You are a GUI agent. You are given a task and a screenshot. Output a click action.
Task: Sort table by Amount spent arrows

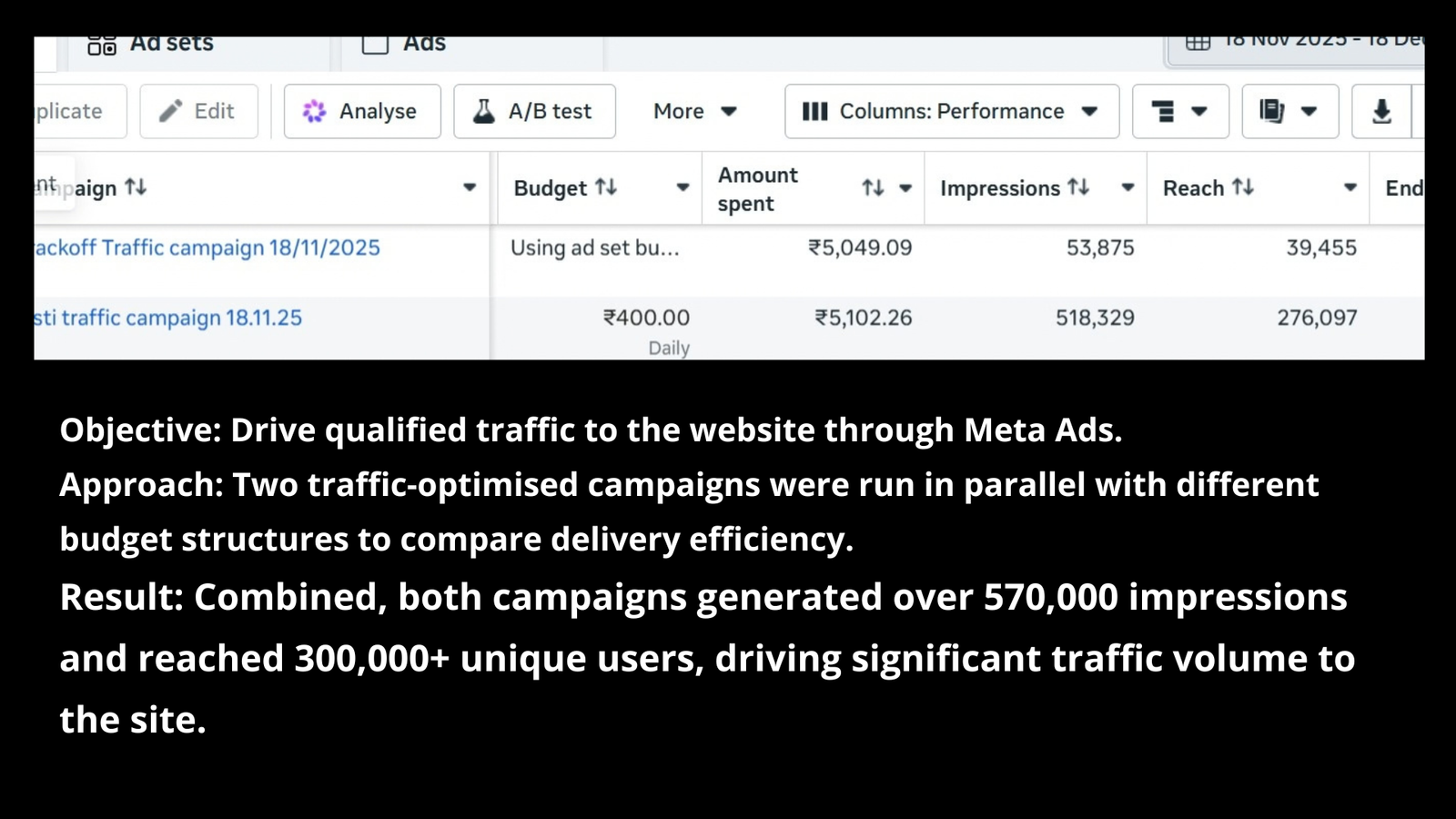tap(874, 187)
